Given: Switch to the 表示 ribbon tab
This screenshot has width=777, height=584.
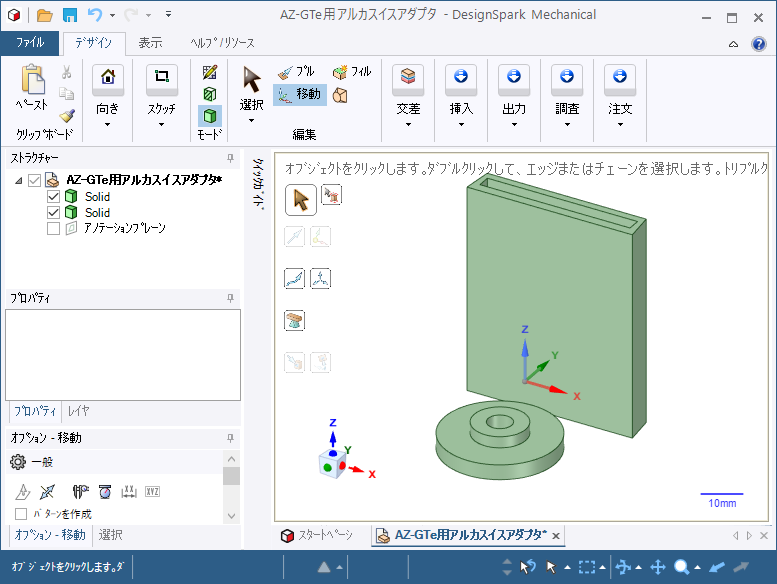Looking at the screenshot, I should coord(150,43).
